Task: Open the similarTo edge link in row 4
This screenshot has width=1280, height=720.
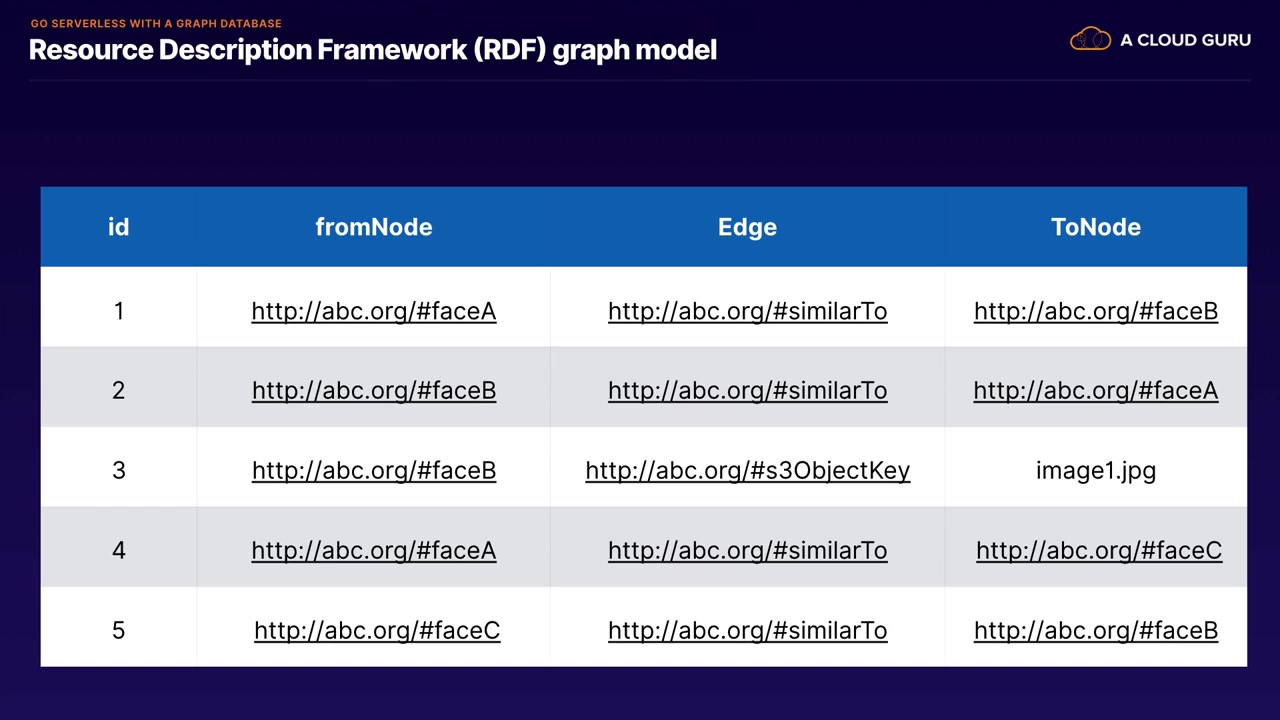Action: [x=747, y=551]
